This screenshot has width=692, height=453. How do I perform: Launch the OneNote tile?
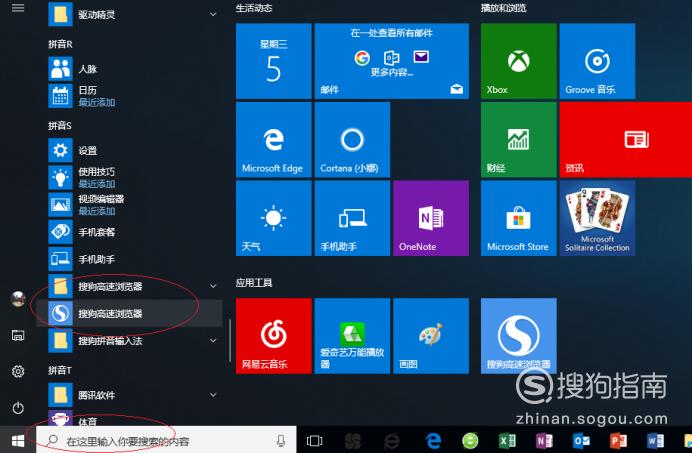coord(431,218)
